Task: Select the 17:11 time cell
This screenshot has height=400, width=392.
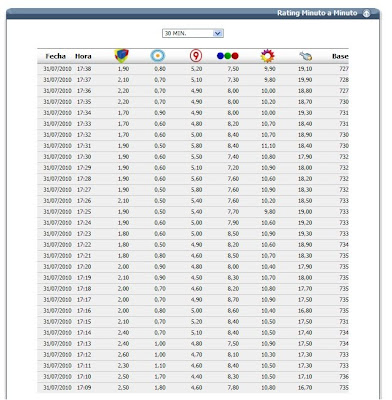Action: (x=84, y=366)
